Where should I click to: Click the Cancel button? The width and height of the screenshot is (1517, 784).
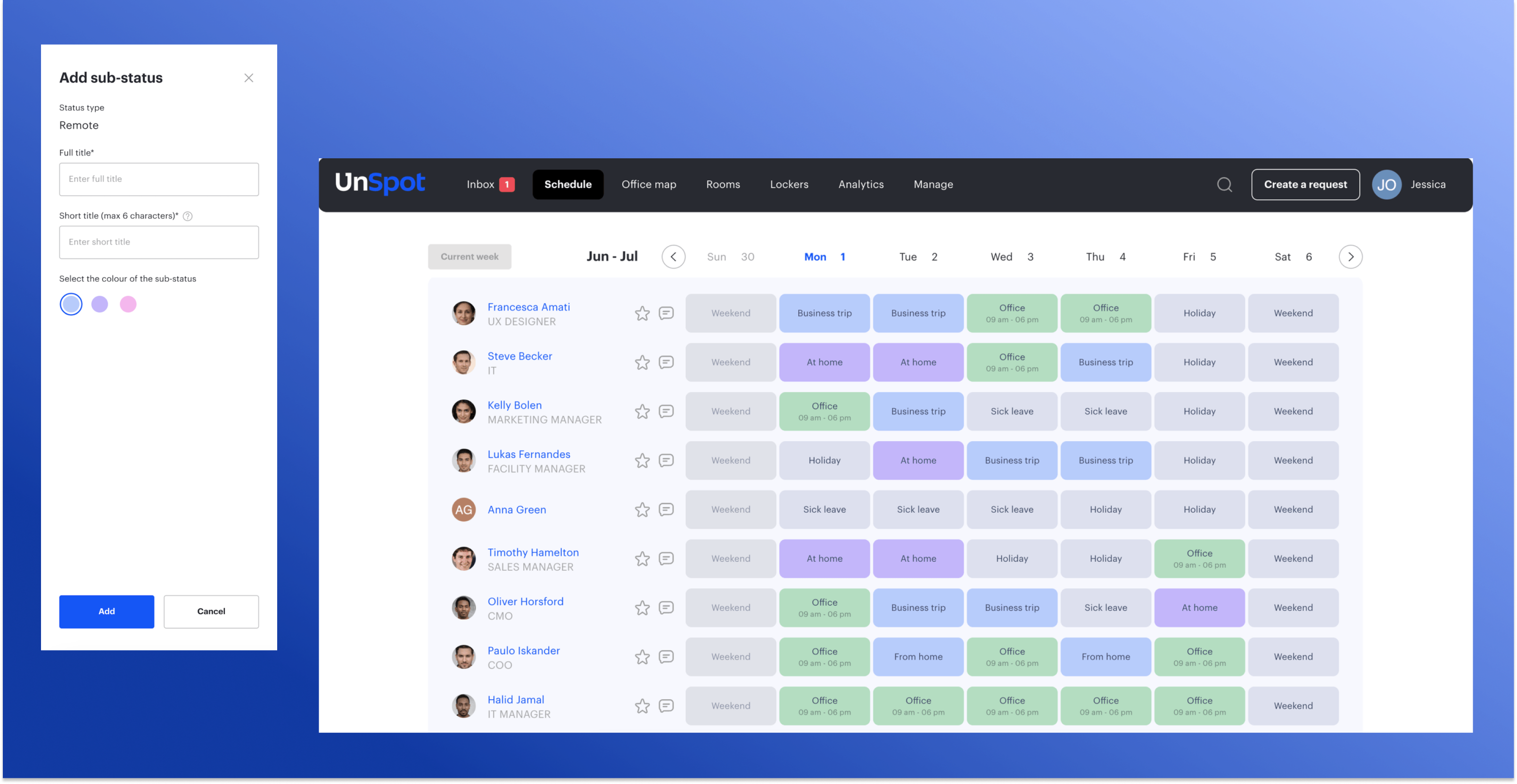[211, 612]
